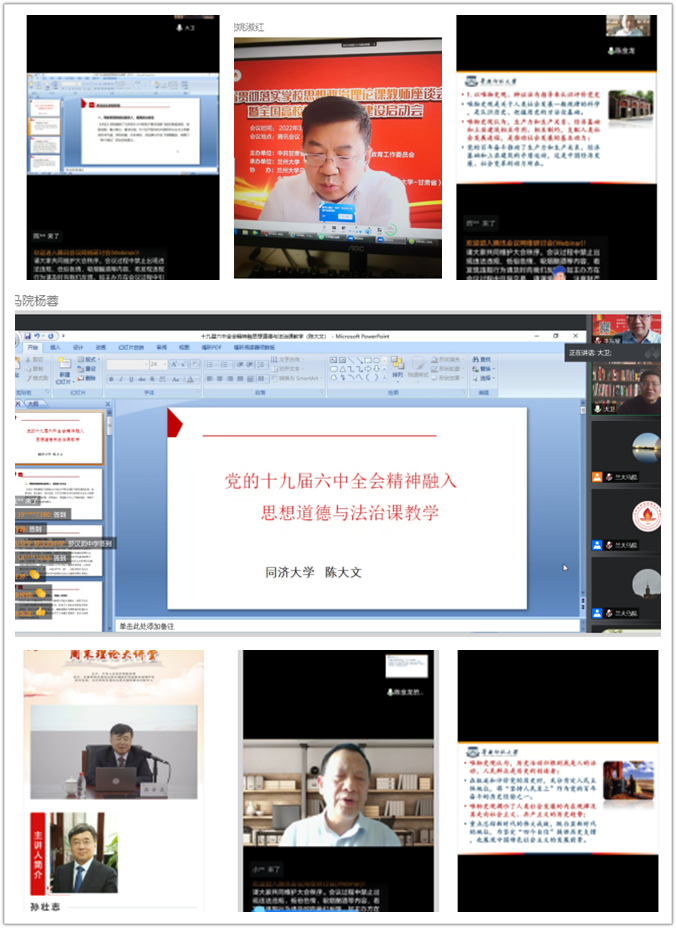Open the font size dropdown box
The image size is (676, 928).
click(161, 365)
